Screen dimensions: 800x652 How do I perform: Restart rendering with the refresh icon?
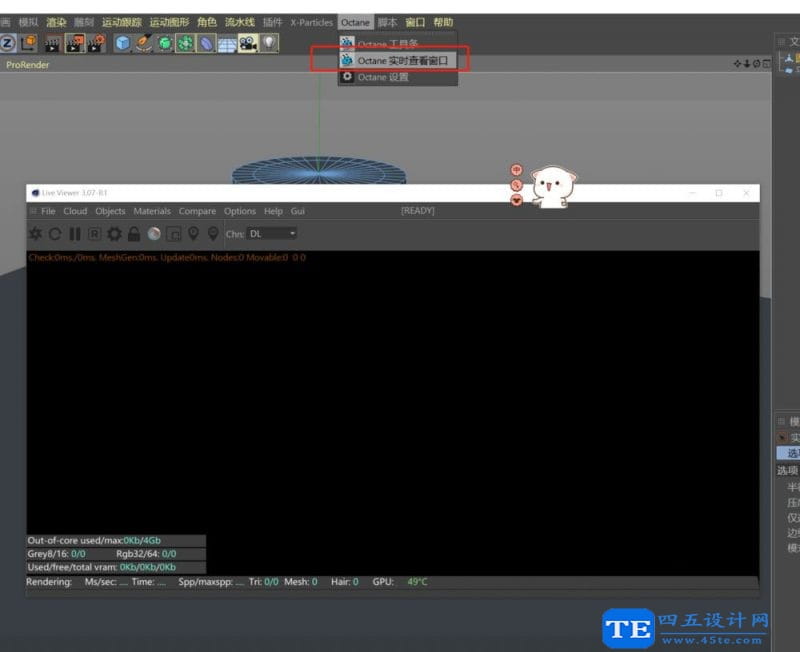coord(55,234)
